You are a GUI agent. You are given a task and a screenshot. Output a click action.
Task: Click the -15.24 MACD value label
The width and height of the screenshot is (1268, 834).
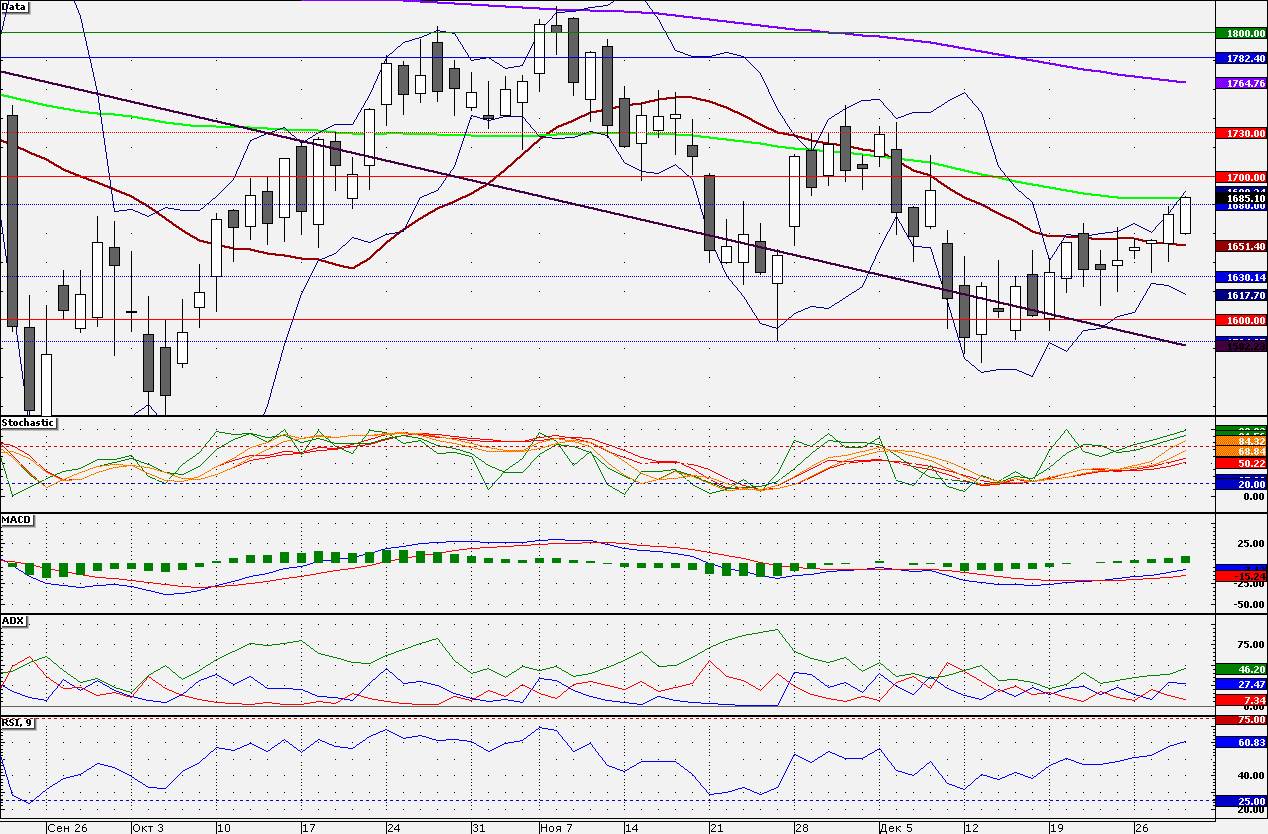(1241, 576)
